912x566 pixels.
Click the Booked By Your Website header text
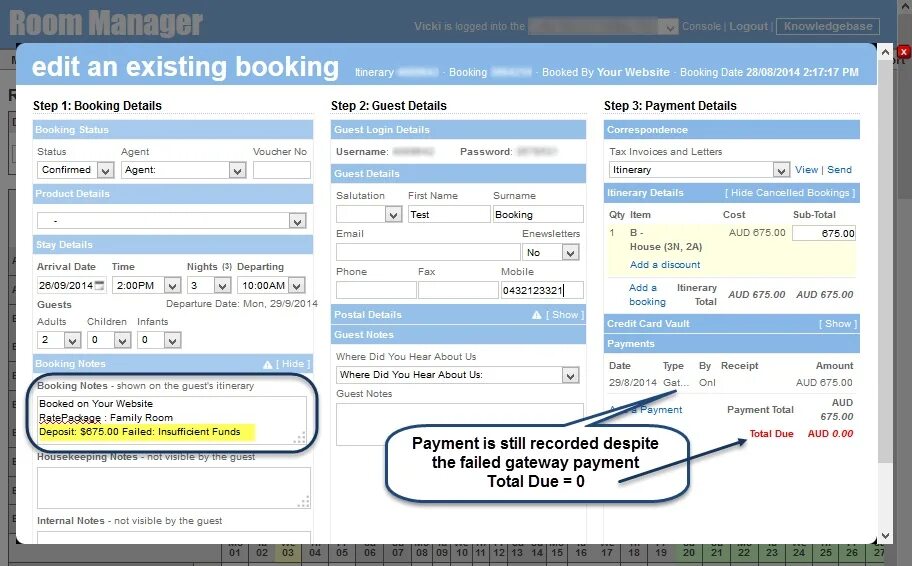click(605, 72)
